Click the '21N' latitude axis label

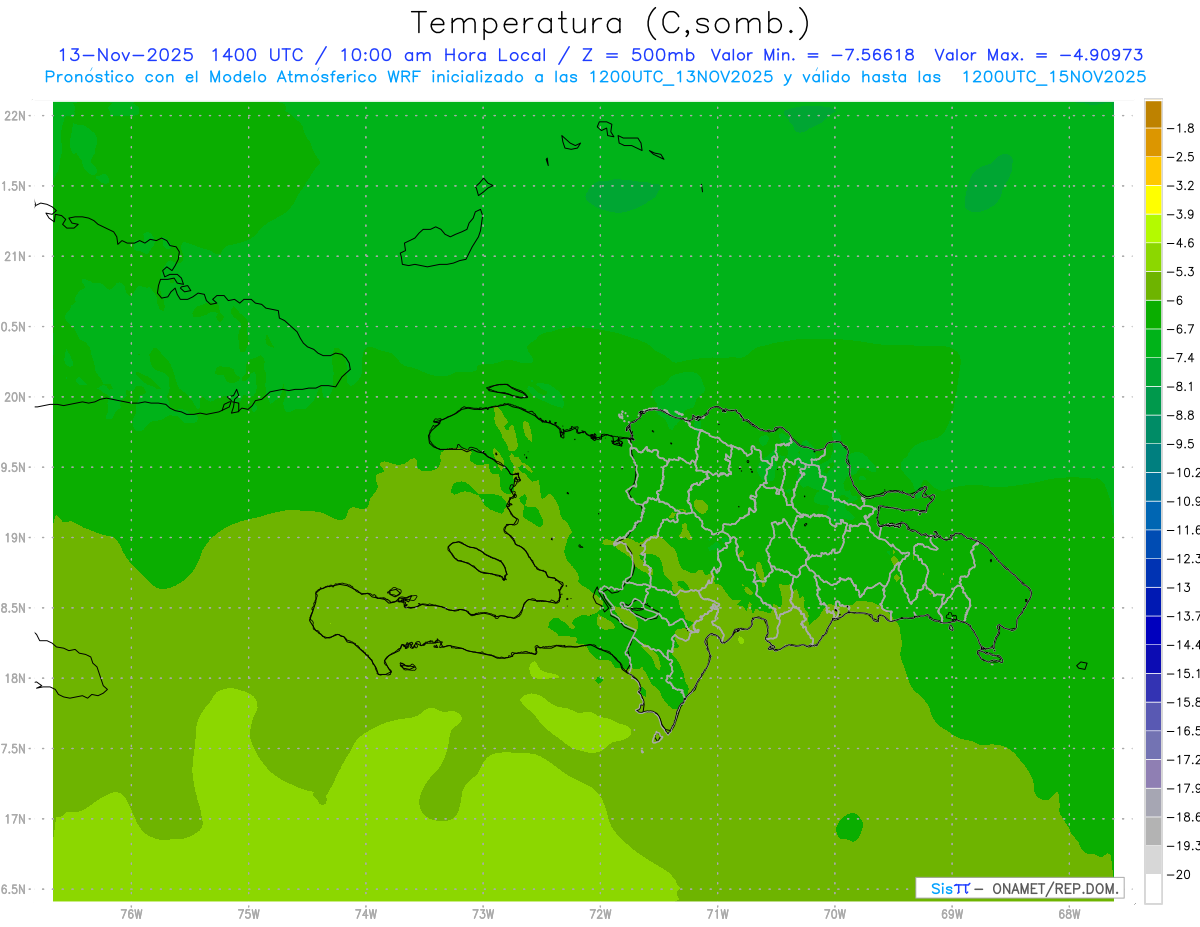click(x=15, y=256)
